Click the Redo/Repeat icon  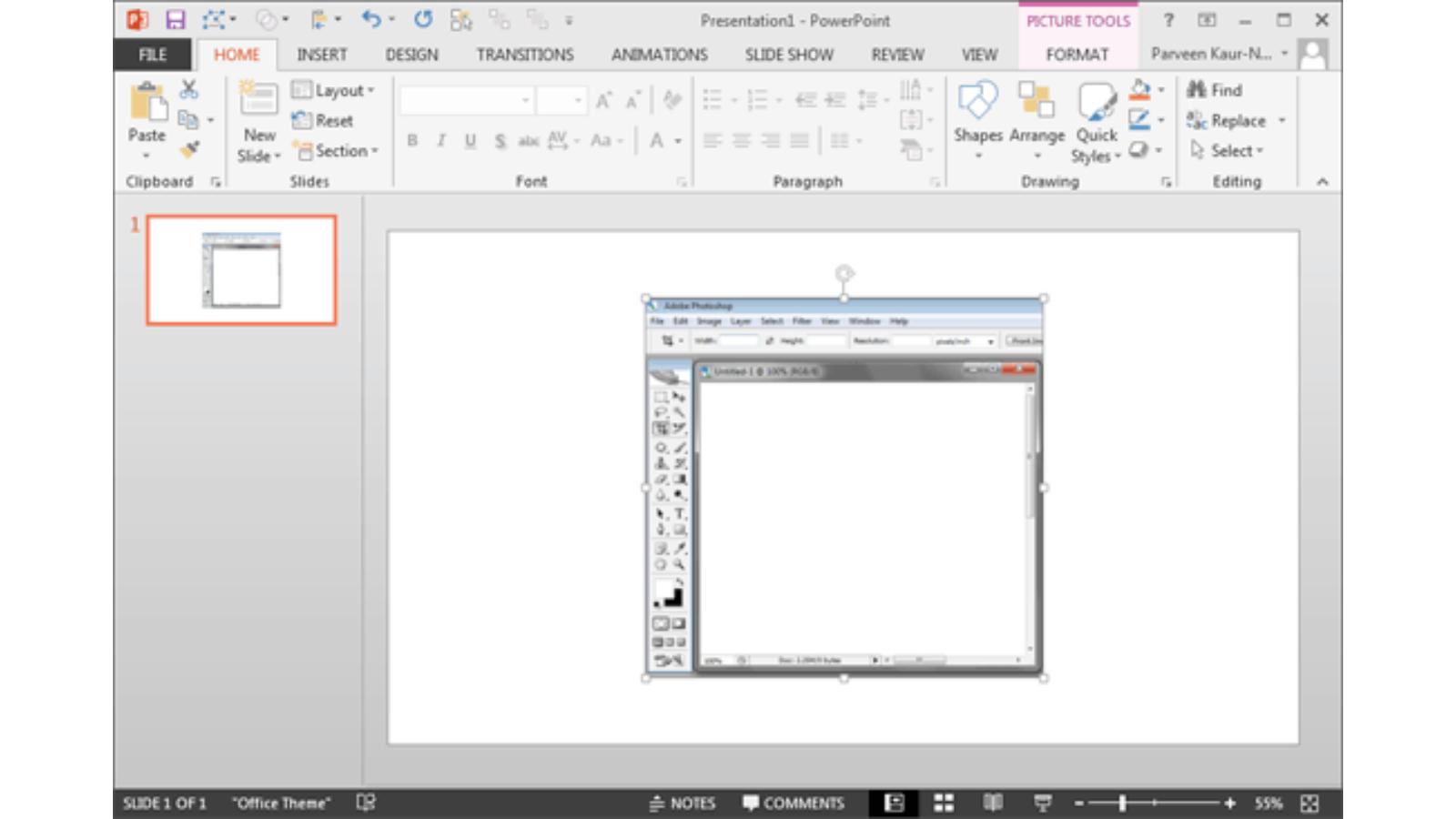(423, 19)
